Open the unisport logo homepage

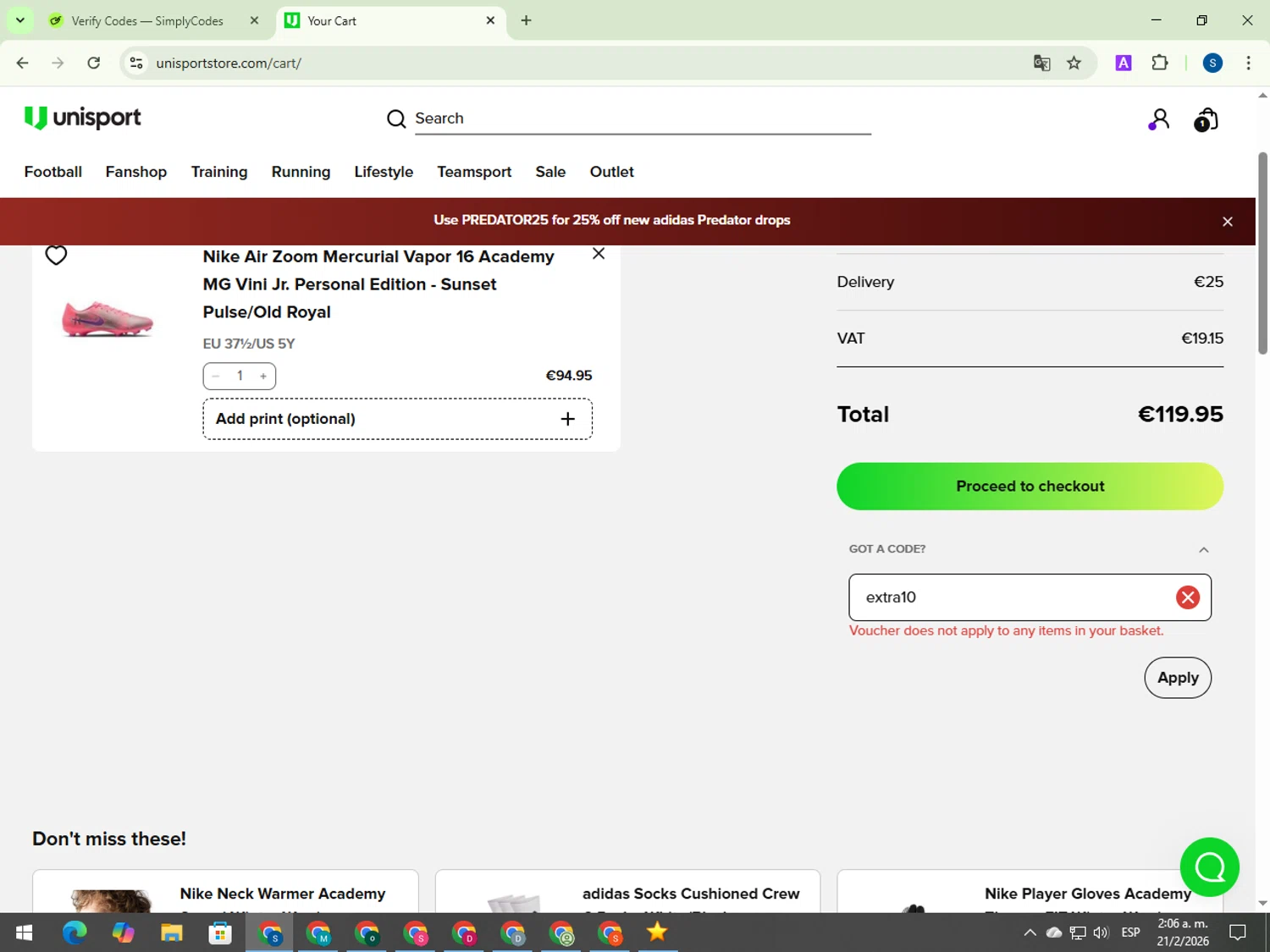(82, 118)
